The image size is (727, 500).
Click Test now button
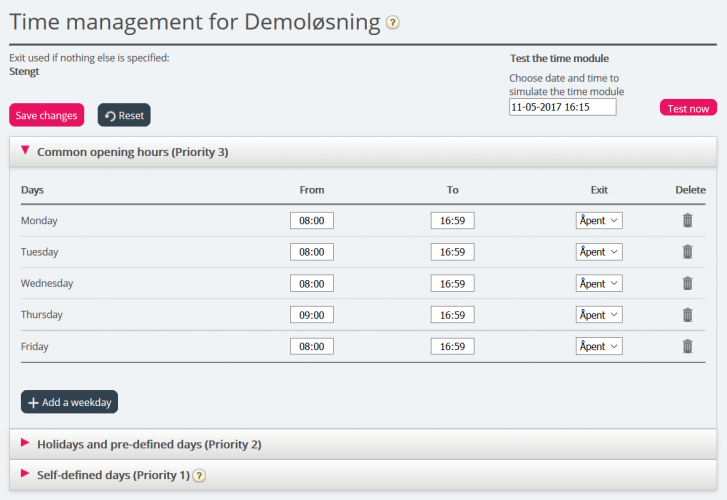click(688, 108)
